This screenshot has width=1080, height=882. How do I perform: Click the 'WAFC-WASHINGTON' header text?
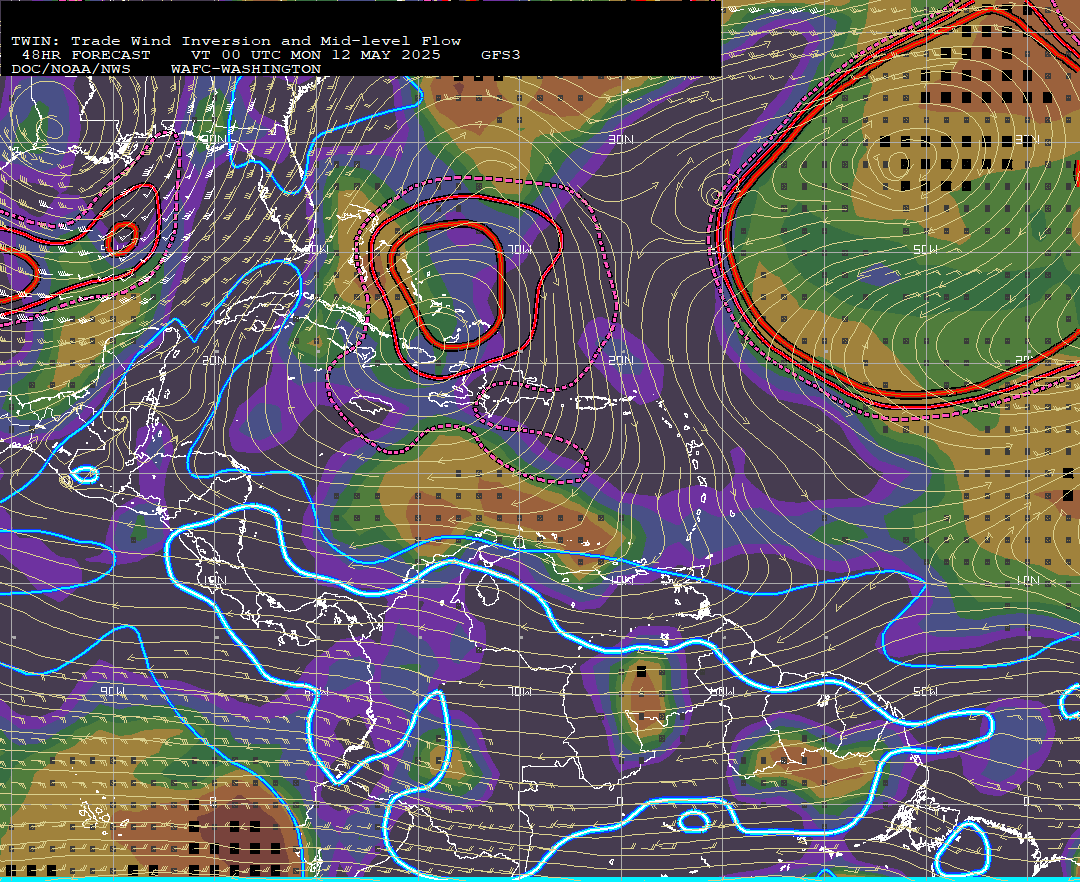point(246,70)
